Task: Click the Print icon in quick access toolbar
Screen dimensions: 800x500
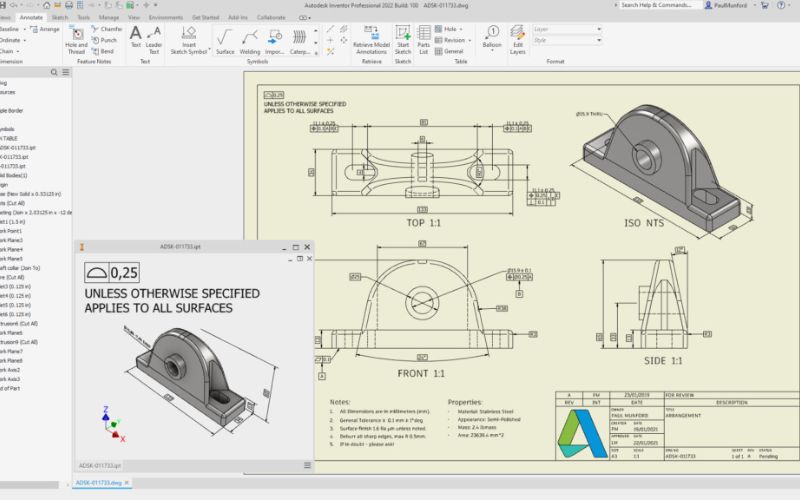Action: coord(68,5)
